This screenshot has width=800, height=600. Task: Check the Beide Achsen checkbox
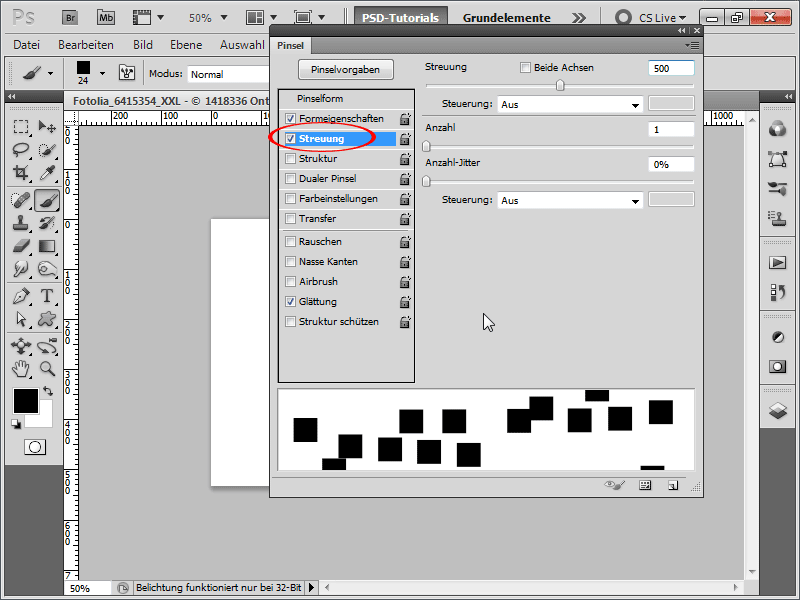[x=525, y=67]
